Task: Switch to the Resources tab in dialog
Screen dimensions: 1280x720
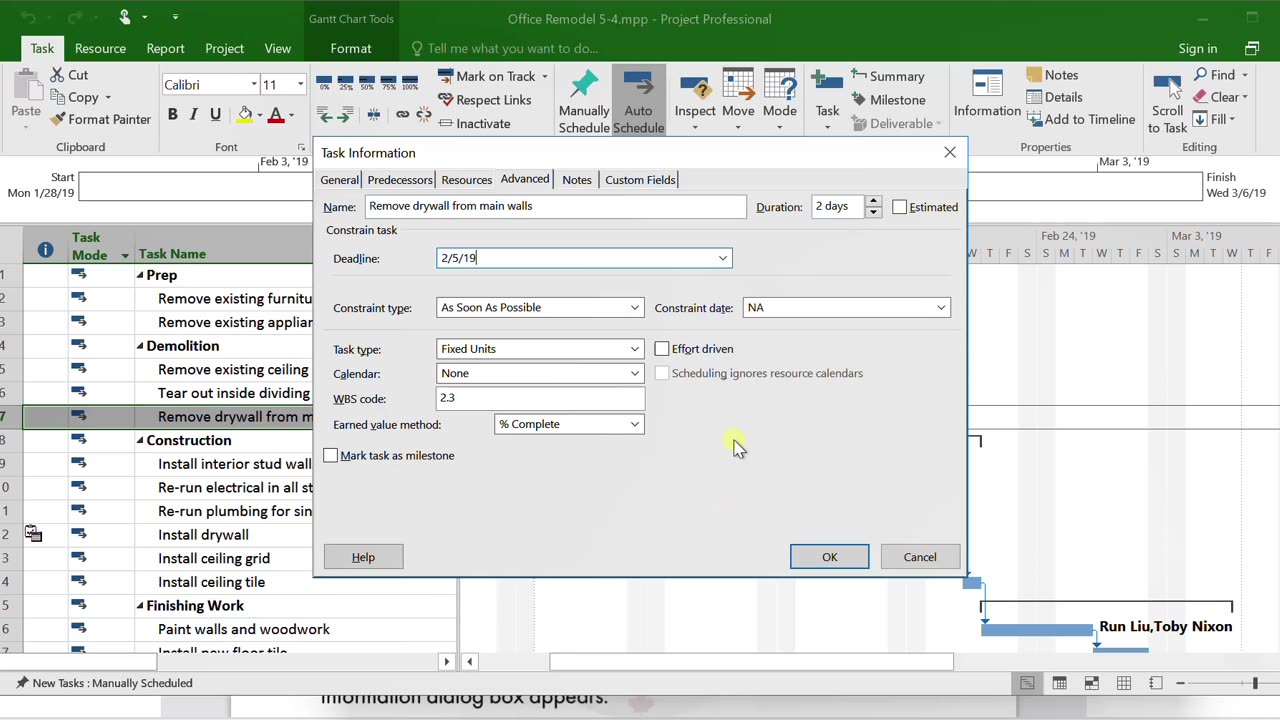Action: pos(466,180)
